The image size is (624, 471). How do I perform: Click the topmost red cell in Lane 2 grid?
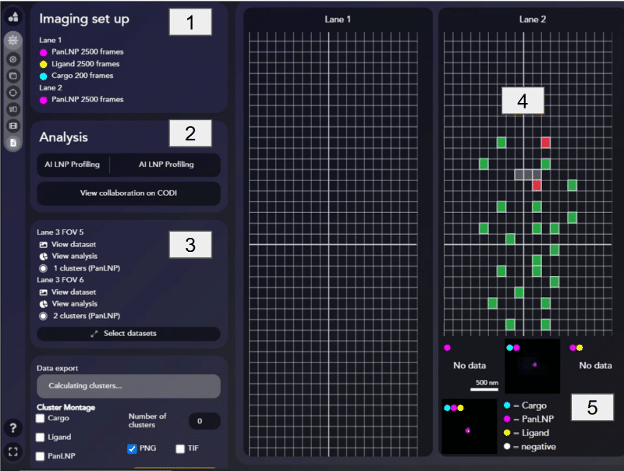pos(546,142)
